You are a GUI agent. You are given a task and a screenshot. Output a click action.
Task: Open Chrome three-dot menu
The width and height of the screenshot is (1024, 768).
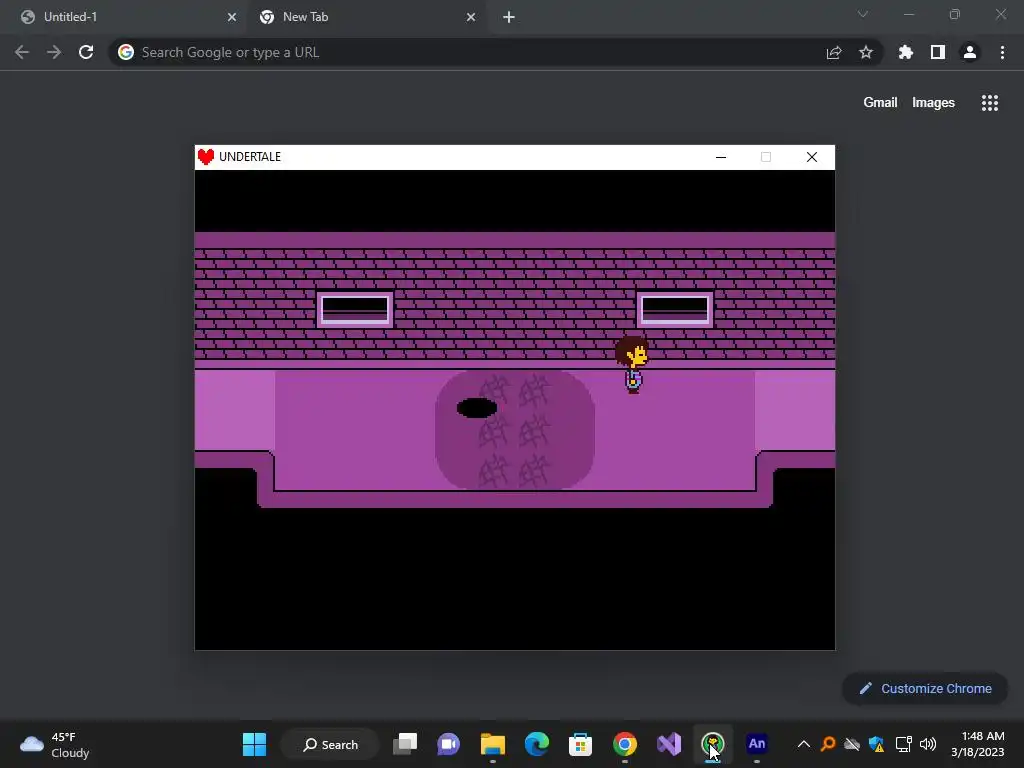[x=1002, y=52]
